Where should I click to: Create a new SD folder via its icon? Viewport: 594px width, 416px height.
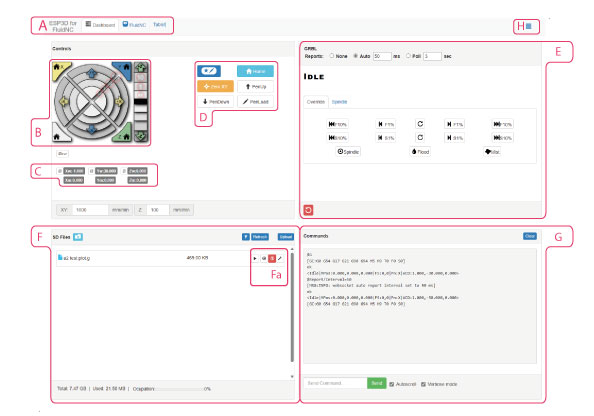click(x=78, y=237)
